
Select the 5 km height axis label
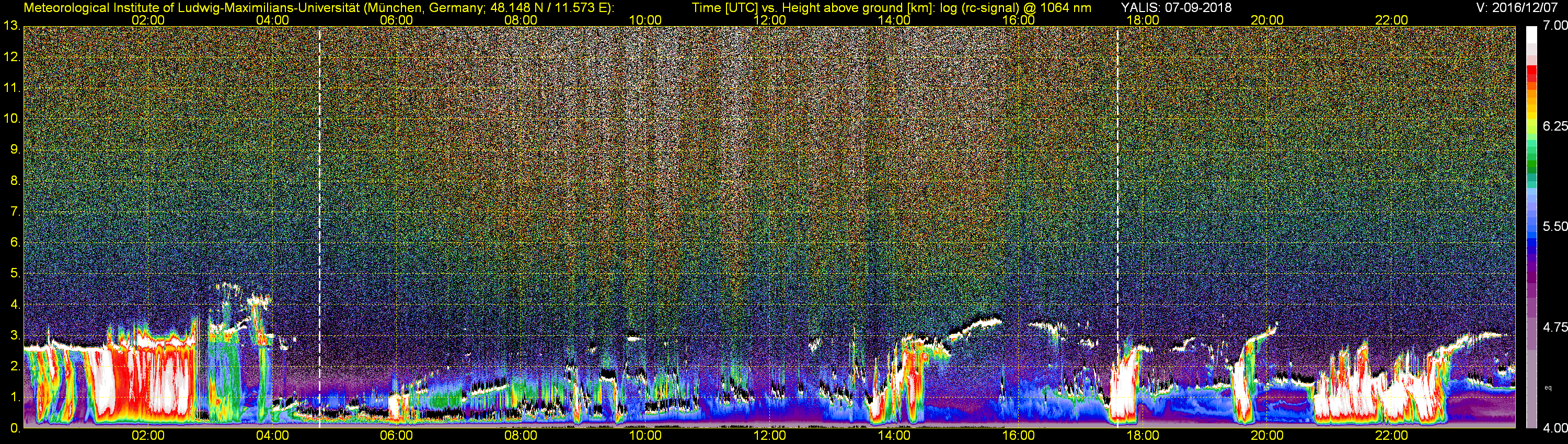tap(15, 274)
